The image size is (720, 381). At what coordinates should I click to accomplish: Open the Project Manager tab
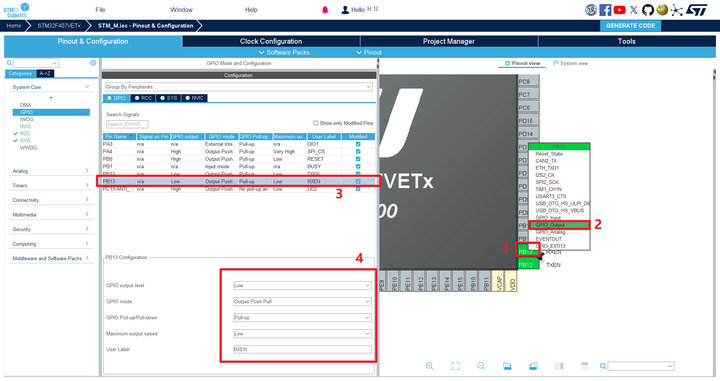click(x=449, y=41)
